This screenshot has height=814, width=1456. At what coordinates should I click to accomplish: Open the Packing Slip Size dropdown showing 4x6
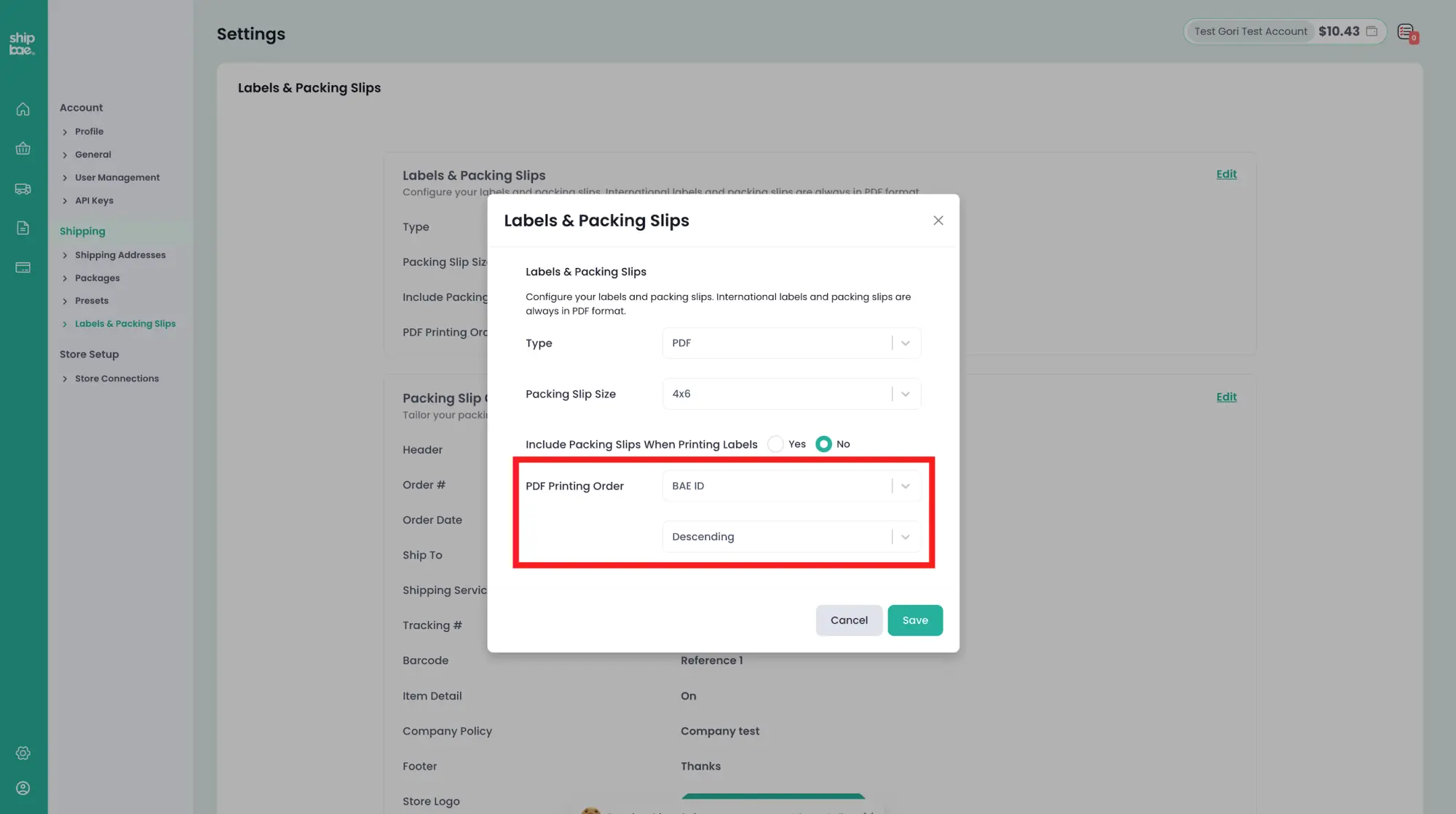(x=791, y=394)
